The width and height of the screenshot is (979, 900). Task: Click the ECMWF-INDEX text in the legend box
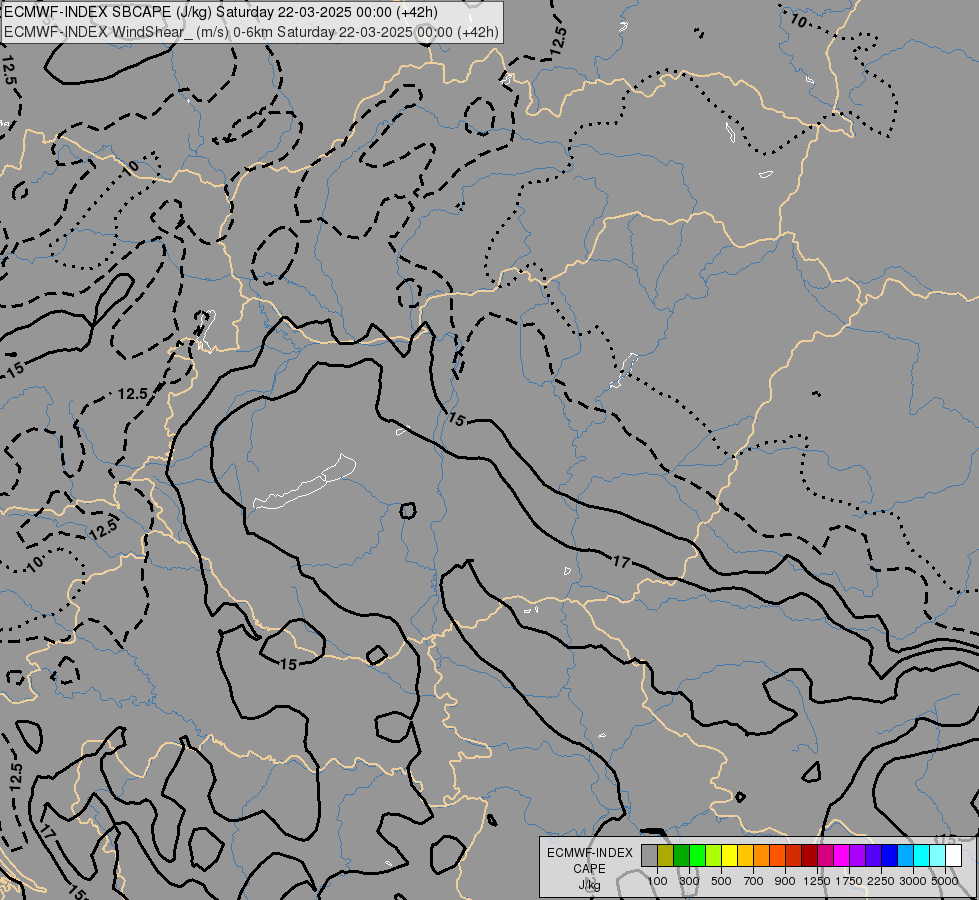(589, 853)
